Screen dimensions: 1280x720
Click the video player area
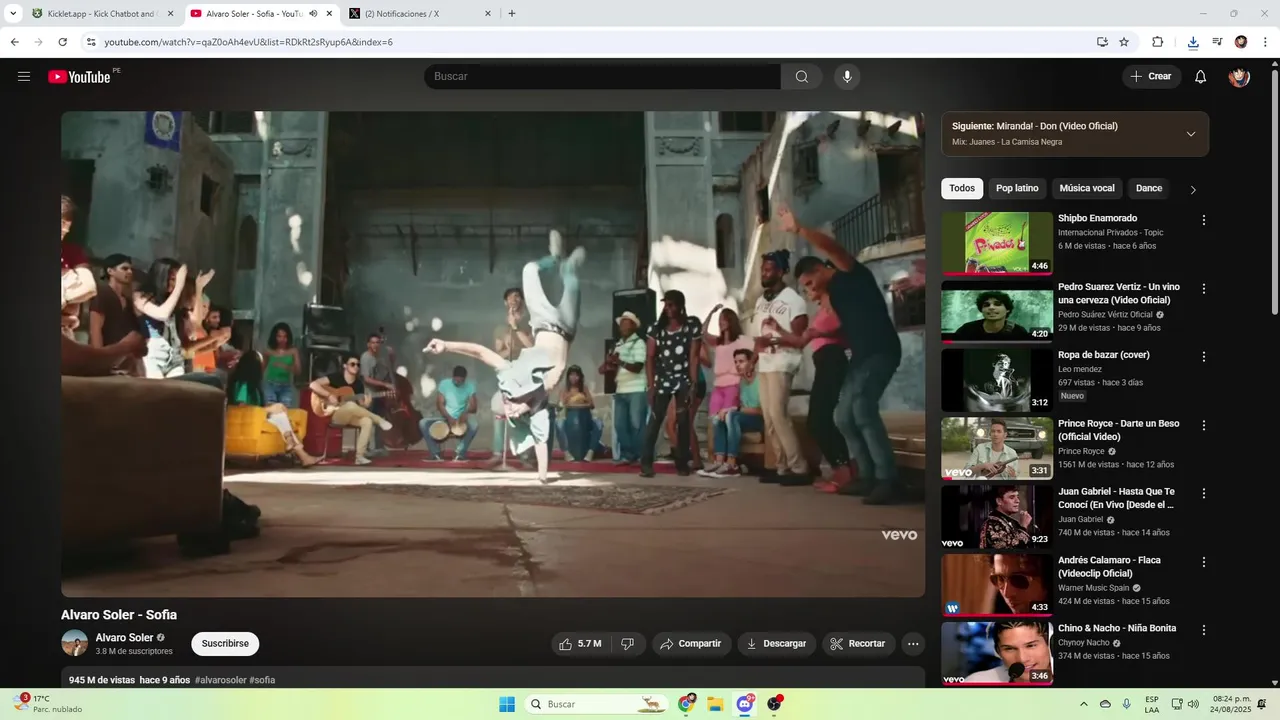493,354
